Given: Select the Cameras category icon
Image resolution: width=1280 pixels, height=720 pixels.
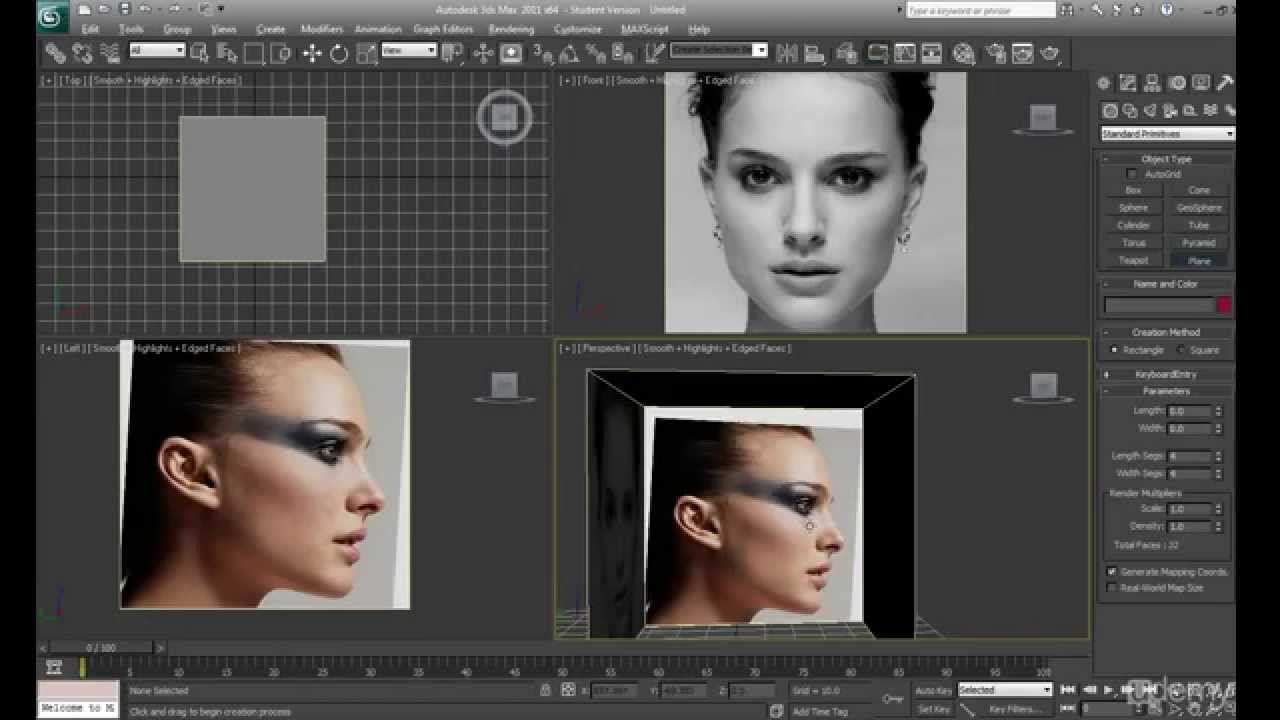Looking at the screenshot, I should point(1170,111).
